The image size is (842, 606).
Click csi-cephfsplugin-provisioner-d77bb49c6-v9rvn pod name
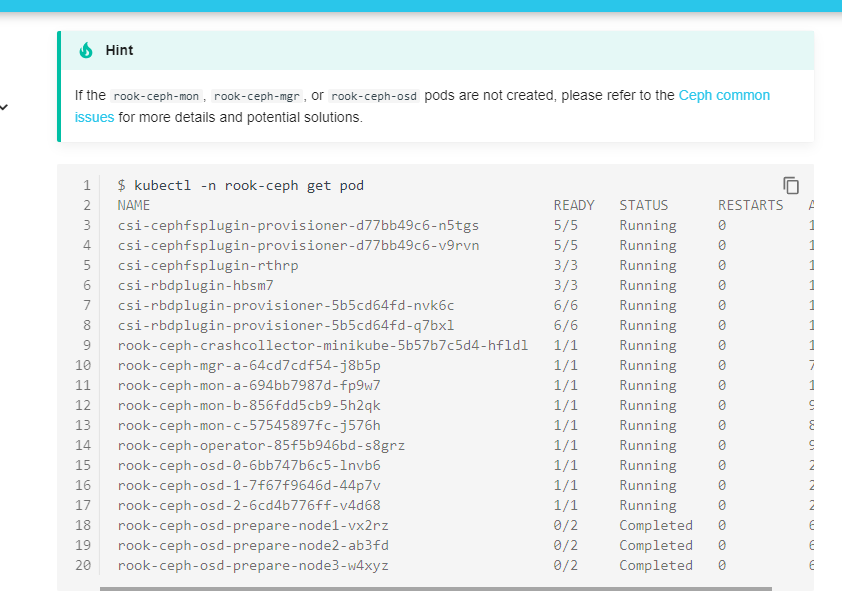[299, 245]
